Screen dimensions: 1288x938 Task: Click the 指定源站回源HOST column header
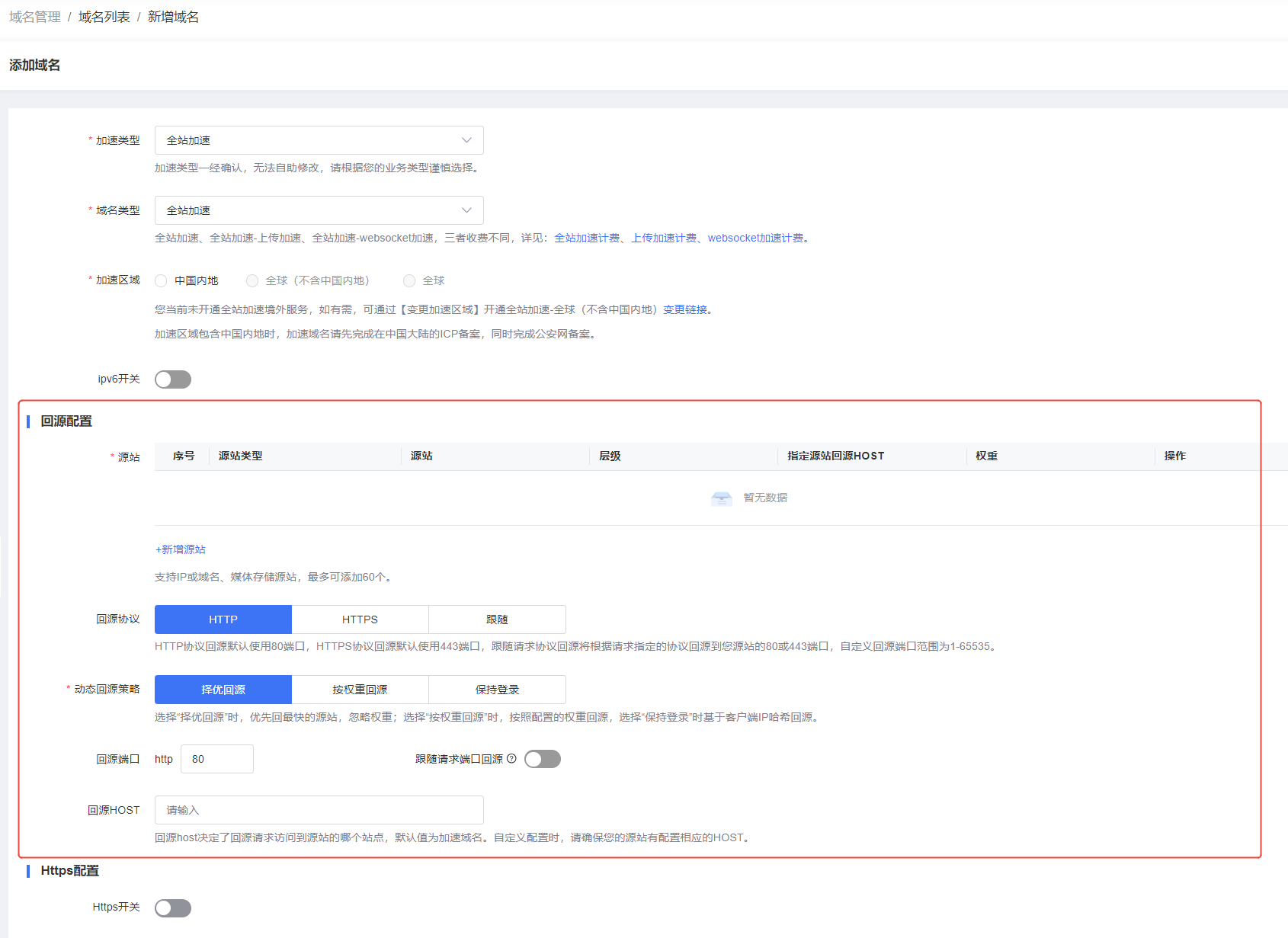(x=836, y=456)
